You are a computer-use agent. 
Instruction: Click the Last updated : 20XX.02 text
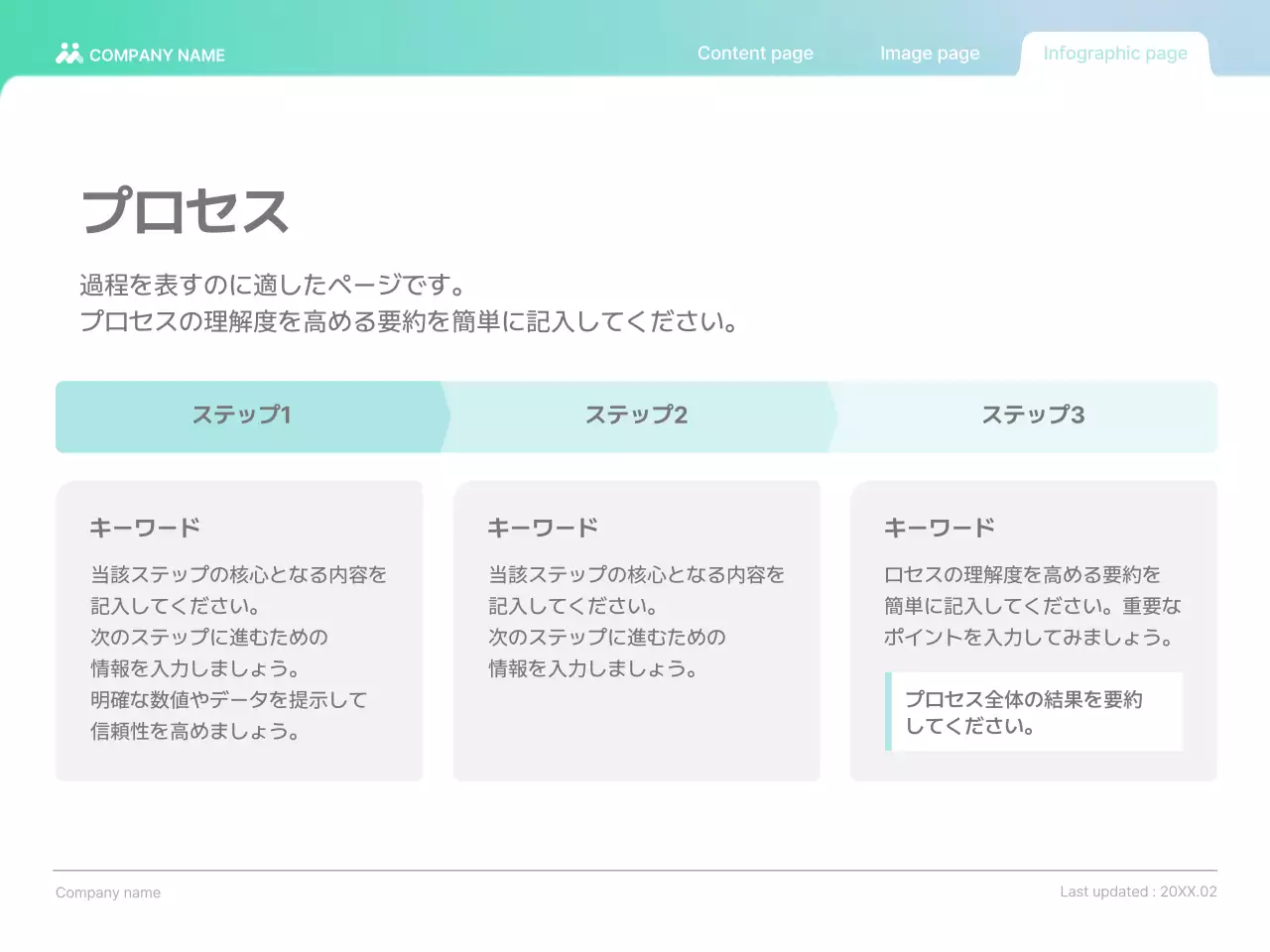1138,892
